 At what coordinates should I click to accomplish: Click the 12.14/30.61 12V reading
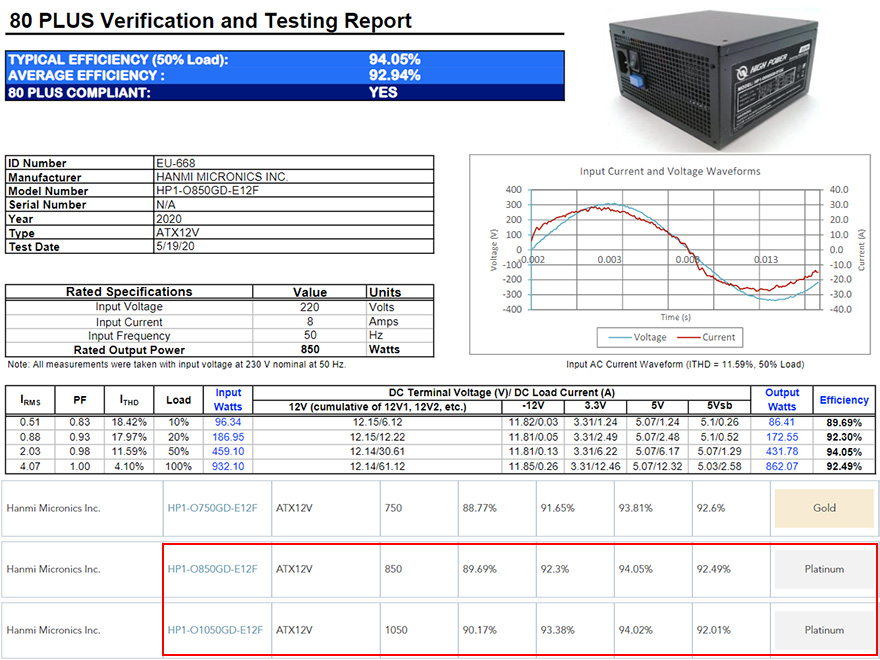[x=377, y=451]
